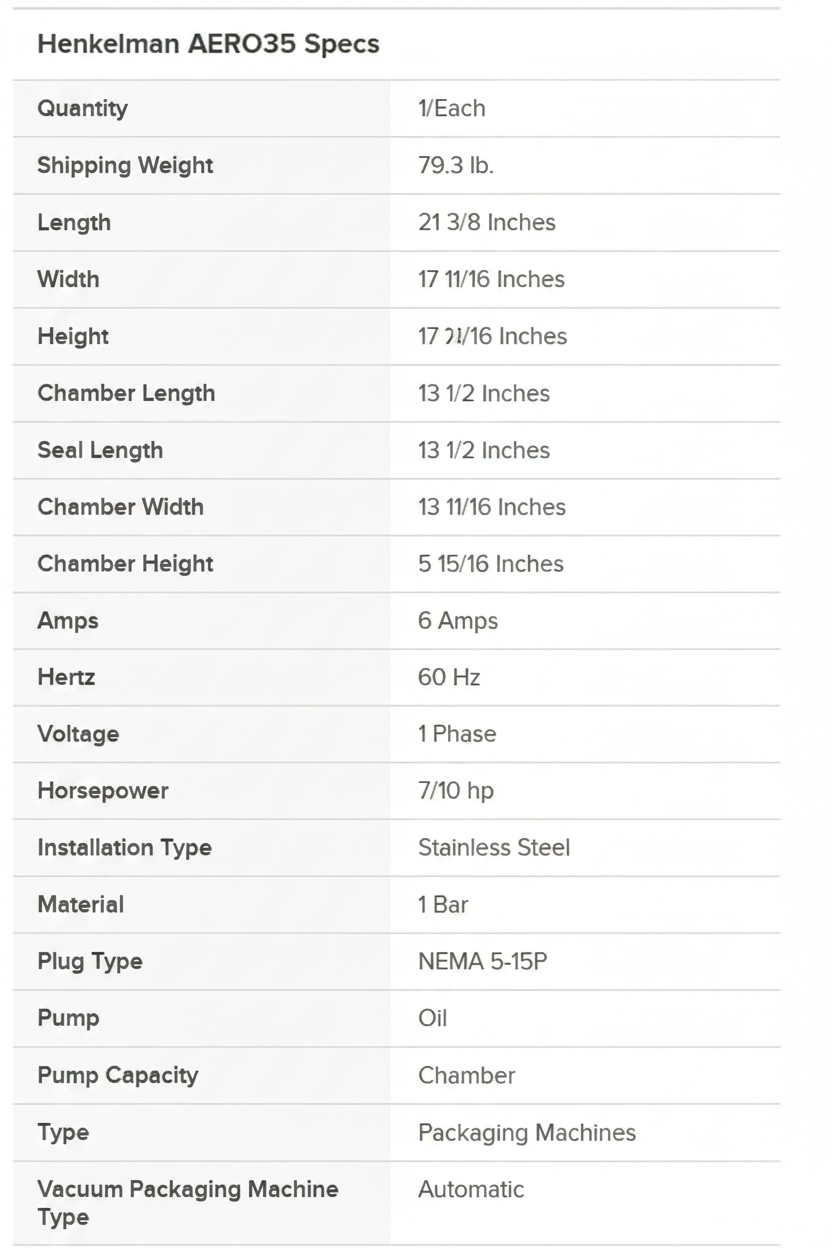Select the 60 Hz value
Image resolution: width=832 pixels, height=1248 pixels.
[x=449, y=677]
